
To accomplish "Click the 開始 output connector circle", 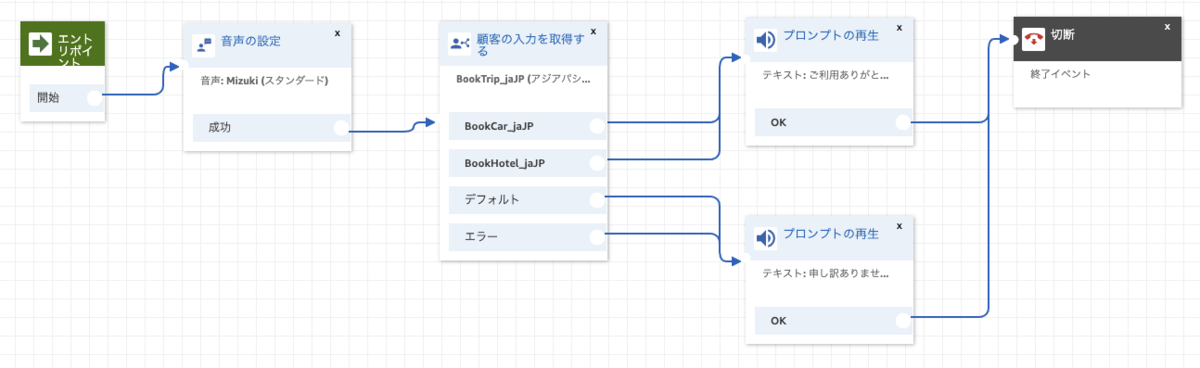I will [95, 98].
